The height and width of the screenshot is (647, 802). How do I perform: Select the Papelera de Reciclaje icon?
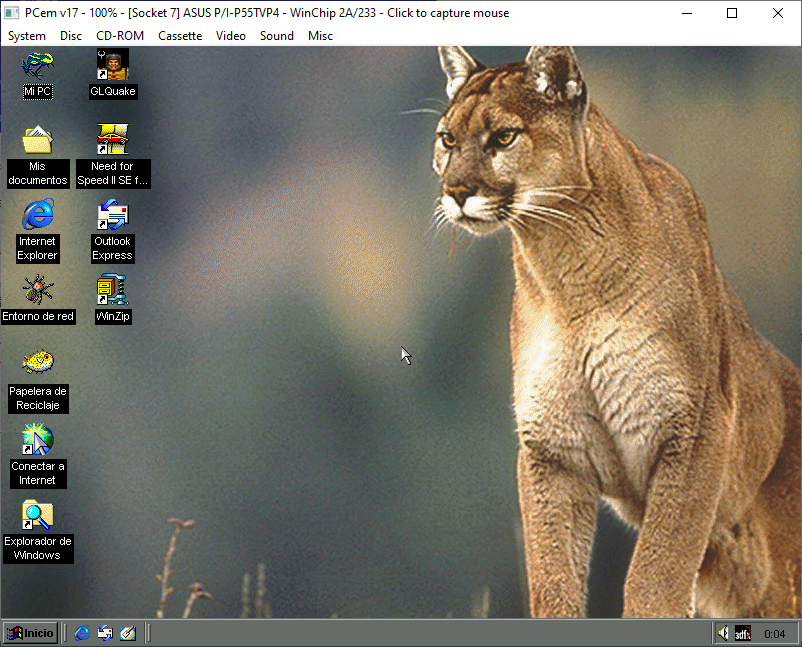(38, 364)
